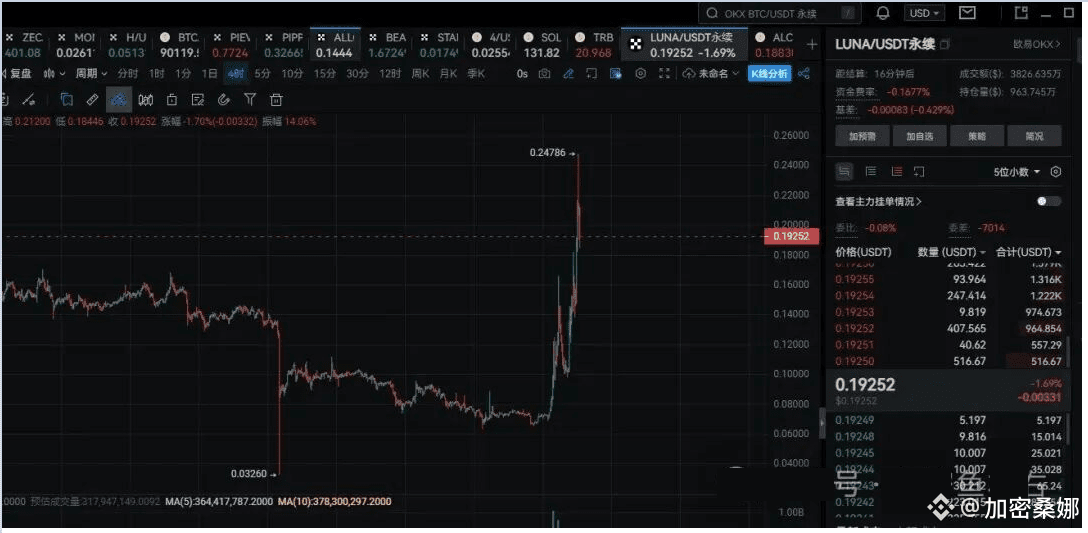The height and width of the screenshot is (533, 1088).
Task: Open the 合计(USDT) column dropdown
Action: pos(1029,251)
